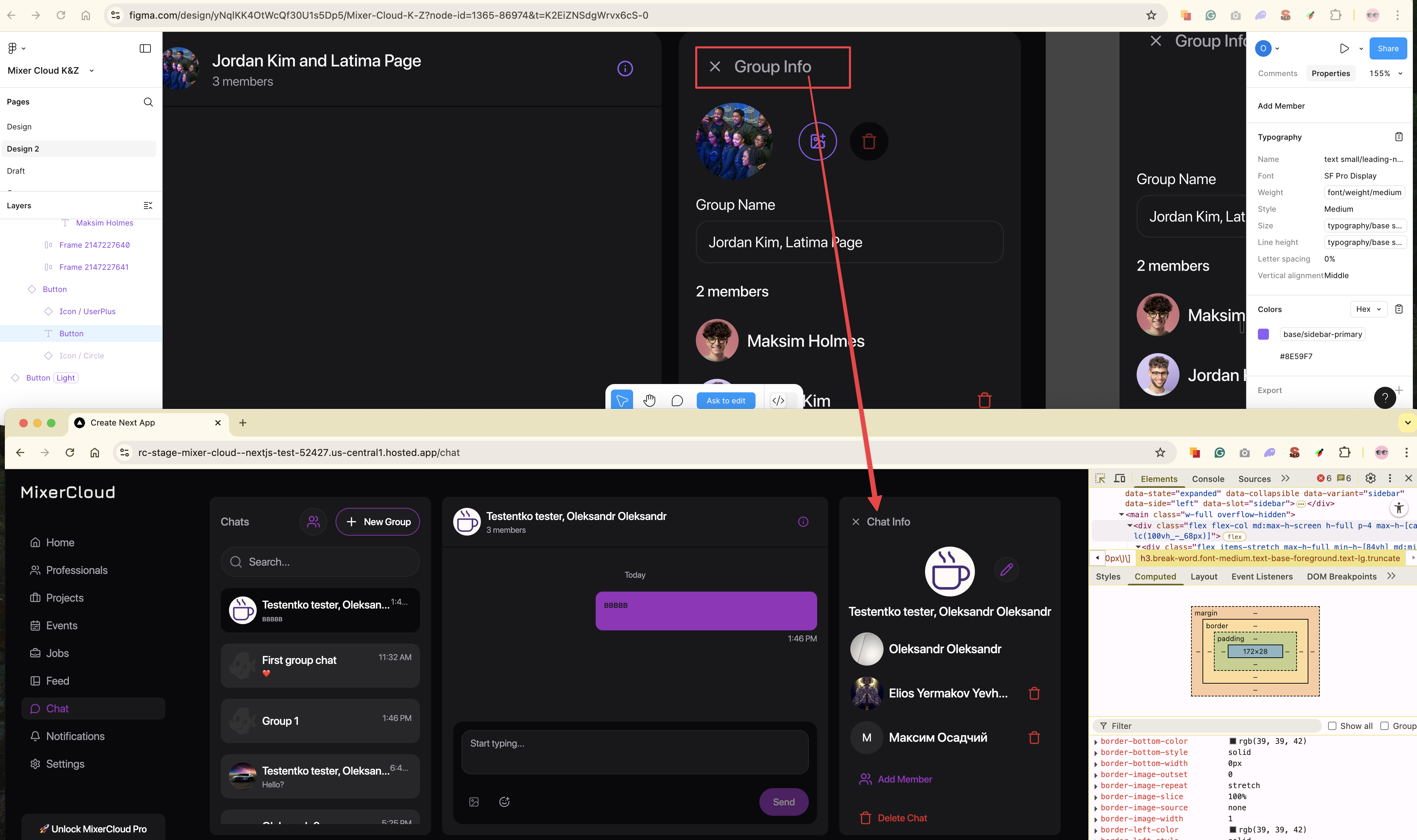Click the purple base/sidebar-primary color swatch
This screenshot has height=840, width=1417.
point(1263,334)
